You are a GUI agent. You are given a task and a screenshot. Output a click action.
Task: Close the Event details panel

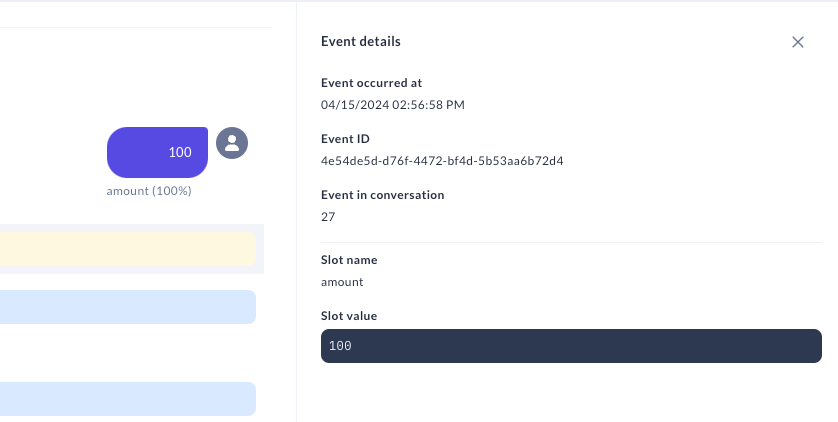pos(798,42)
